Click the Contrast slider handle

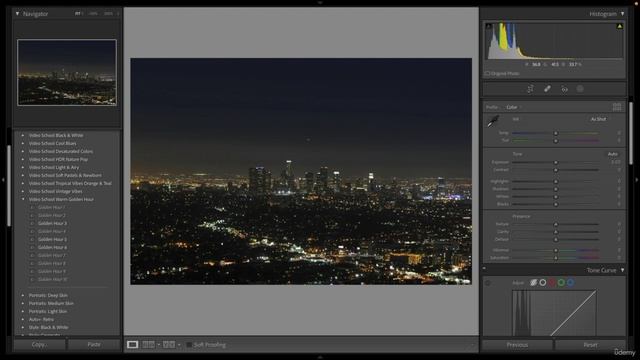(x=556, y=170)
